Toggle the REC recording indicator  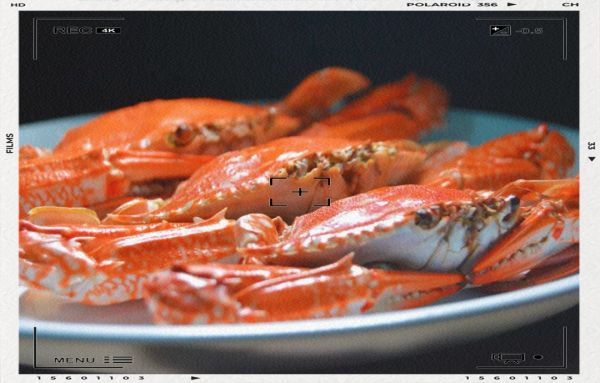[73, 31]
